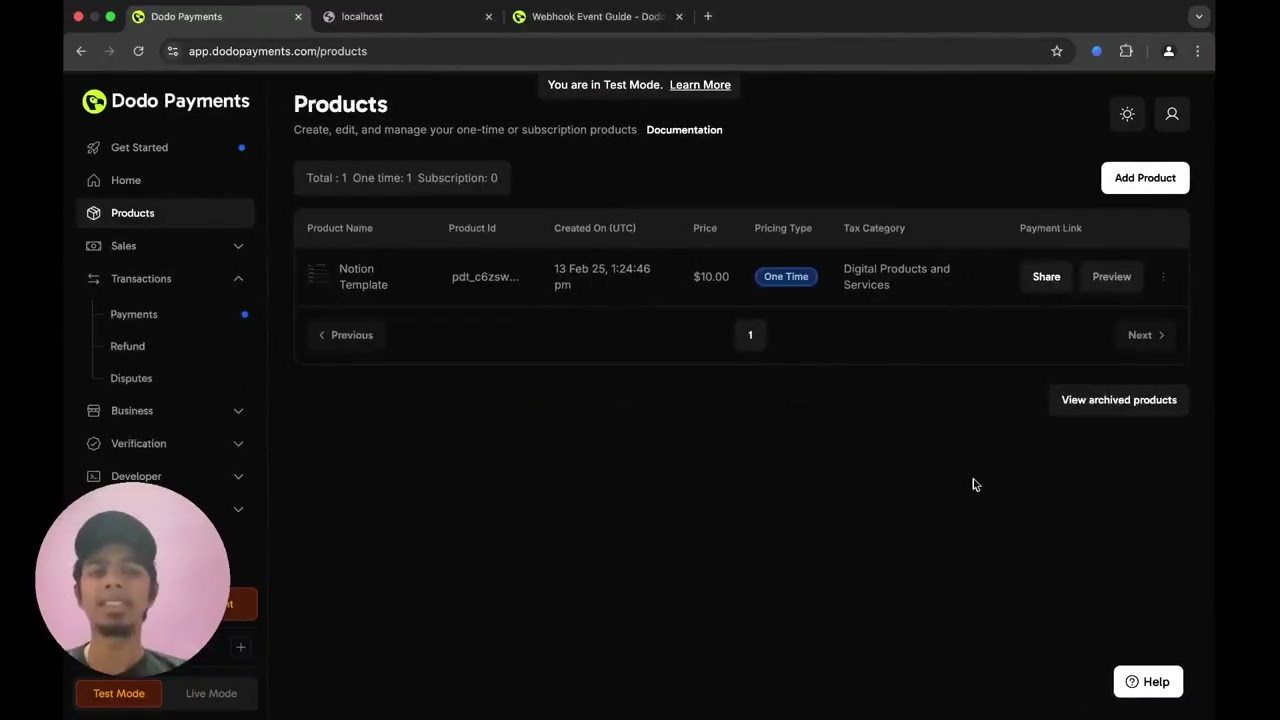
Task: Click the Verification badge icon
Action: pos(93,444)
